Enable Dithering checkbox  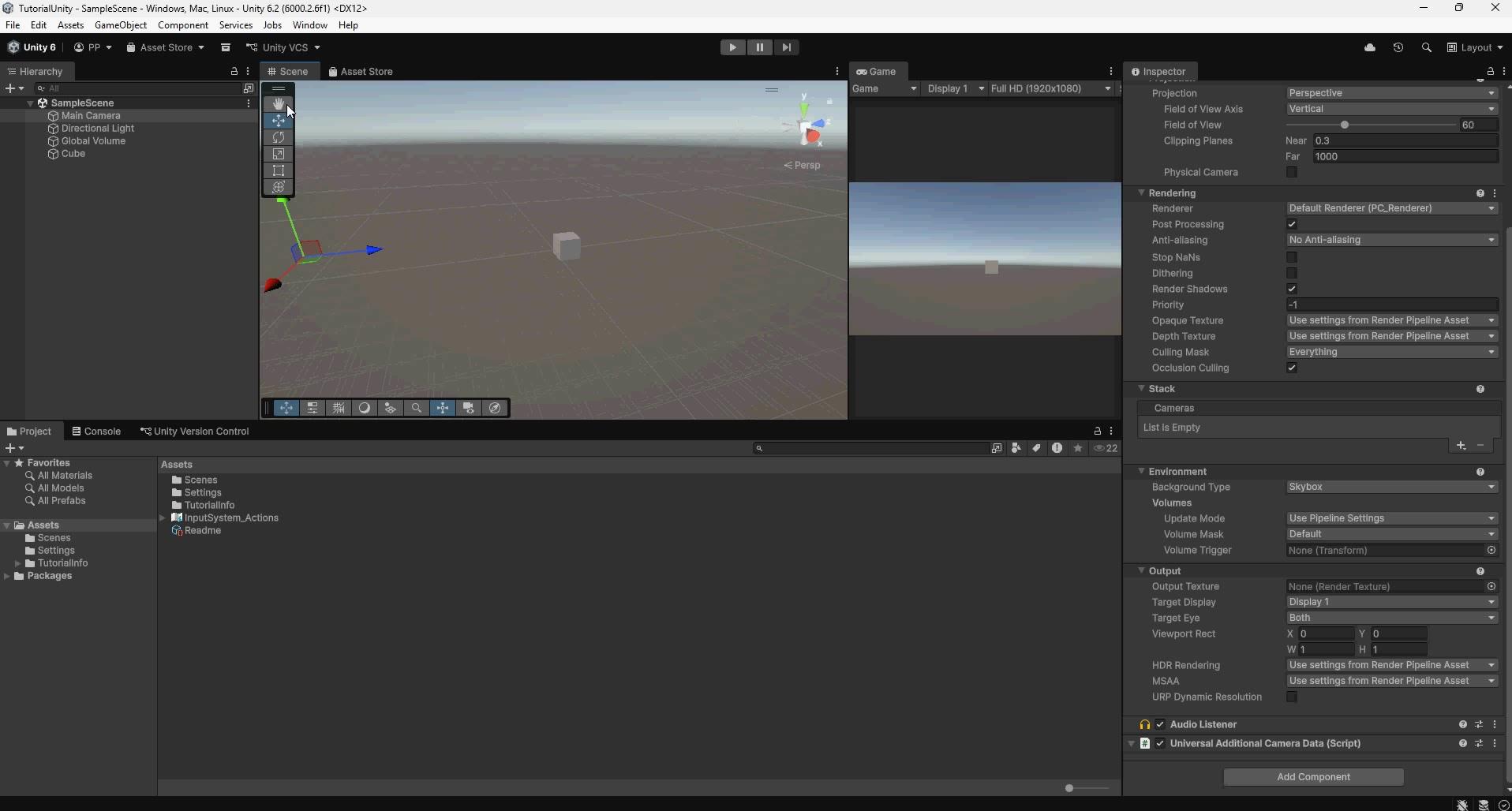pos(1292,274)
